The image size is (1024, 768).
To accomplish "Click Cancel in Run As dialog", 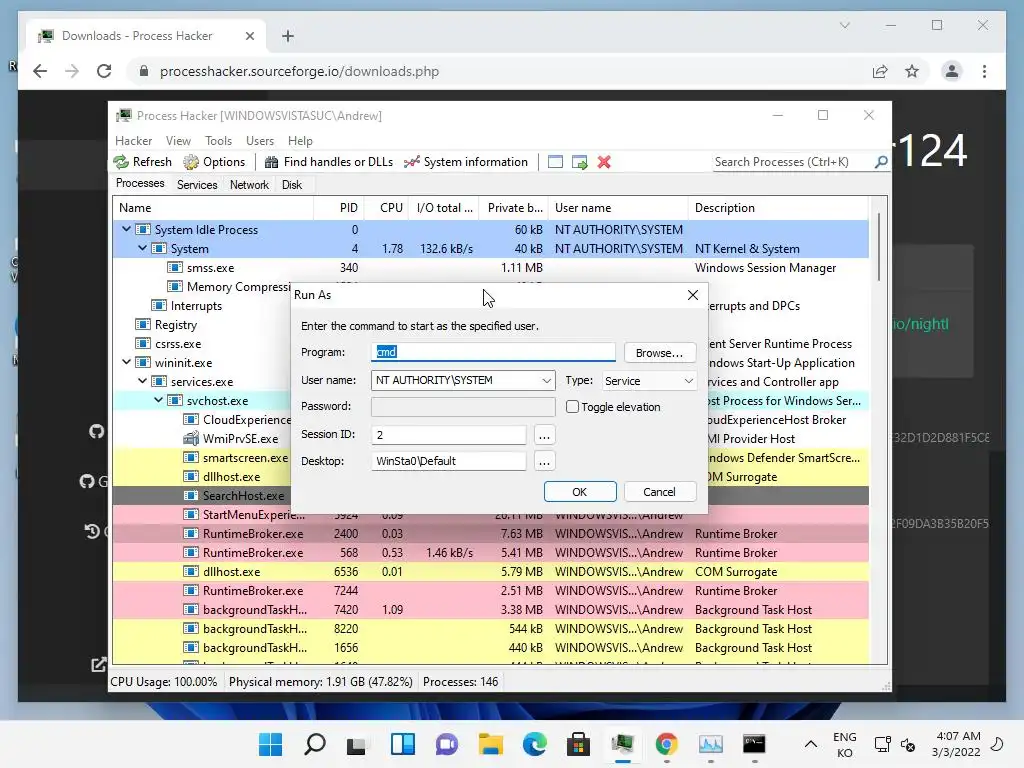I will point(660,492).
